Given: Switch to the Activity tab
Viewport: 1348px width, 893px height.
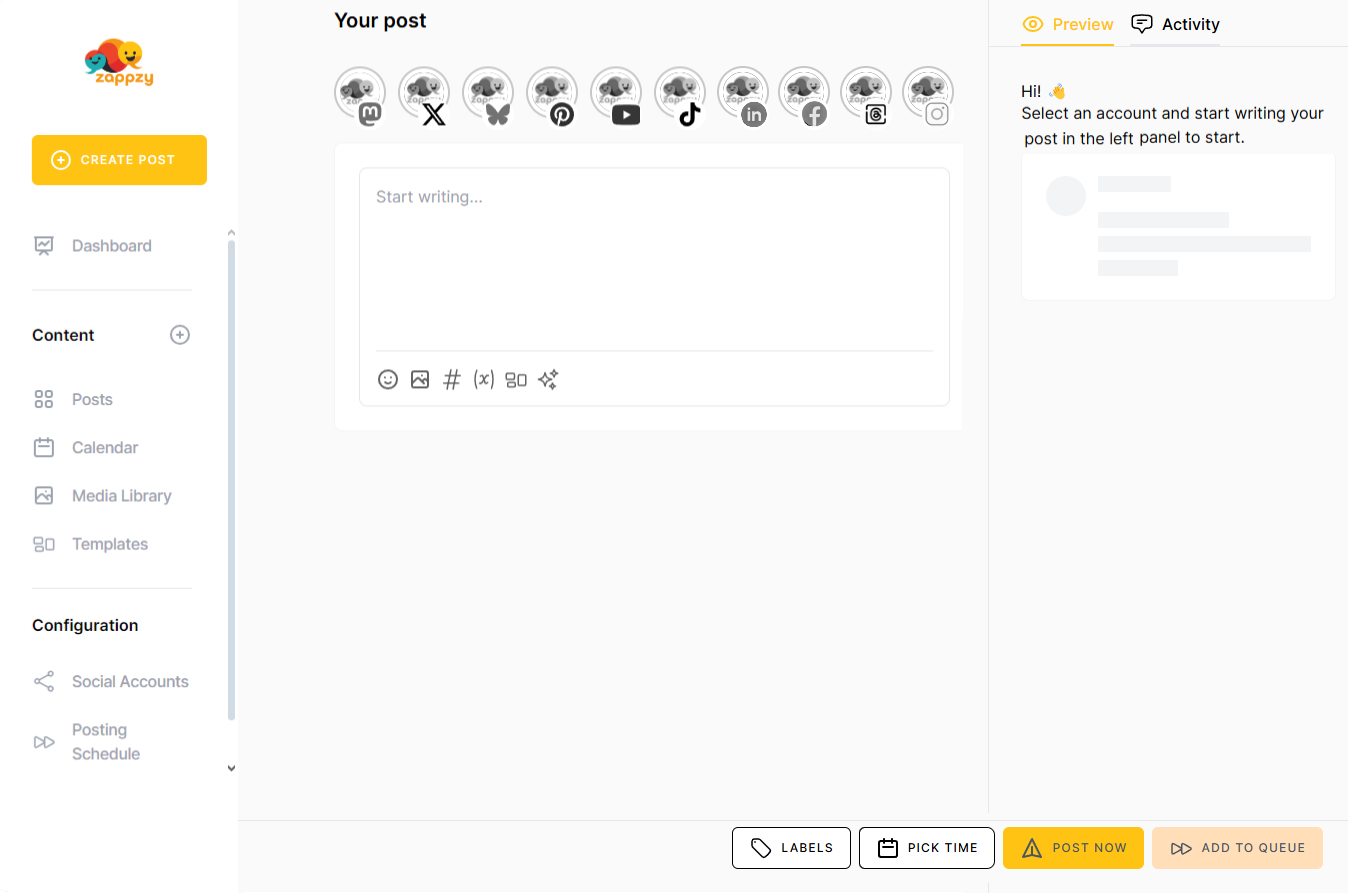Looking at the screenshot, I should tap(1175, 24).
